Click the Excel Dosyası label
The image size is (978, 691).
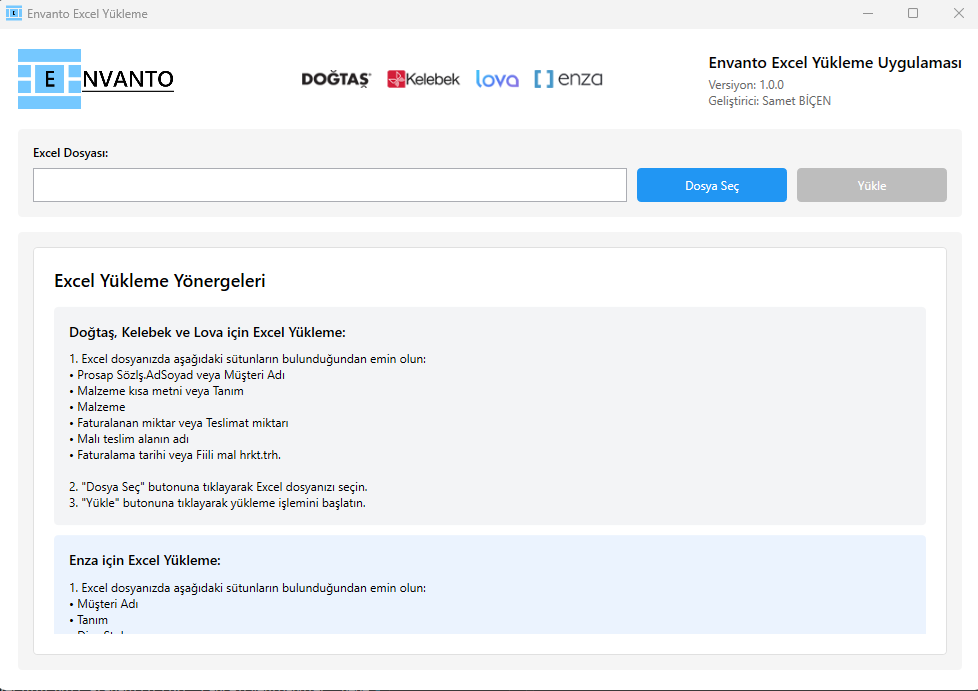[70, 153]
